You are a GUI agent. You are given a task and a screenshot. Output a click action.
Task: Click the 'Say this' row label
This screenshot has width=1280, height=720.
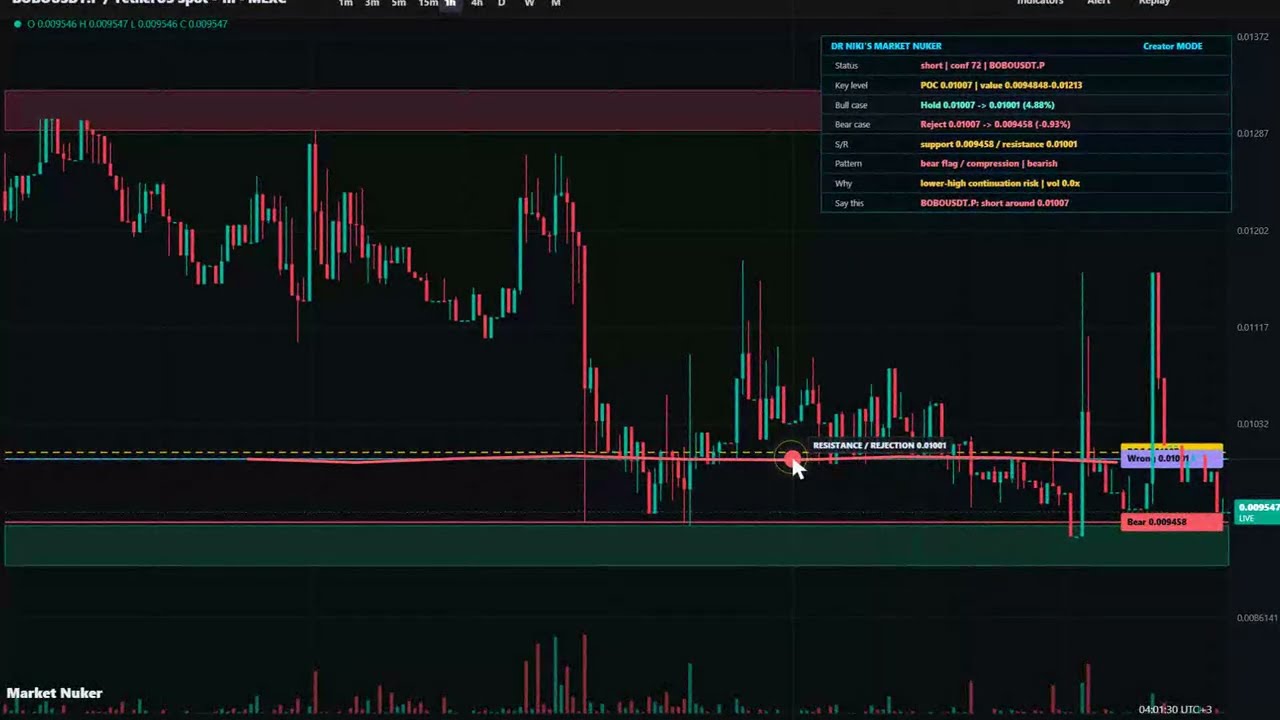848,203
